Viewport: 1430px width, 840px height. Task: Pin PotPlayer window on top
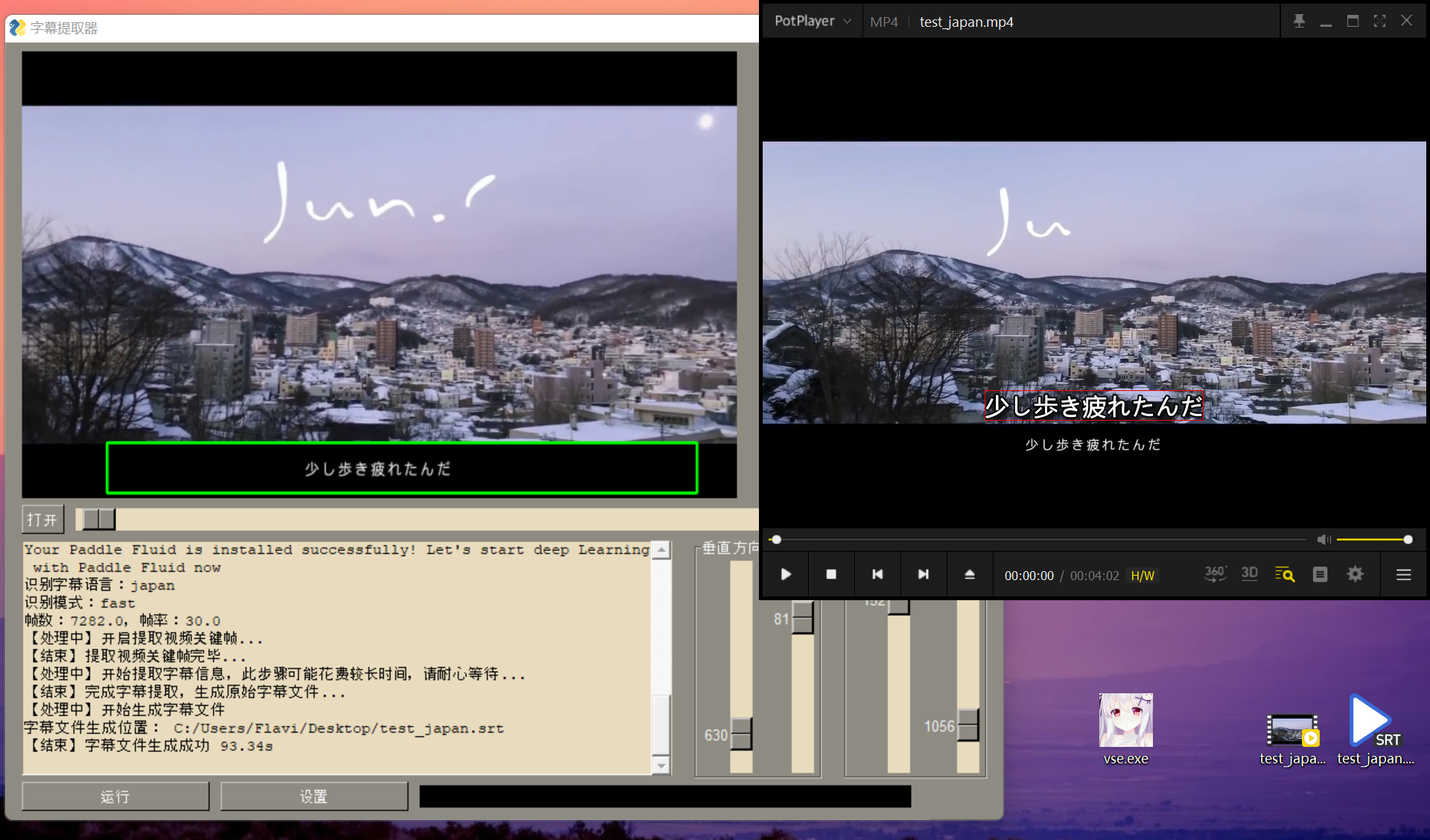1299,21
